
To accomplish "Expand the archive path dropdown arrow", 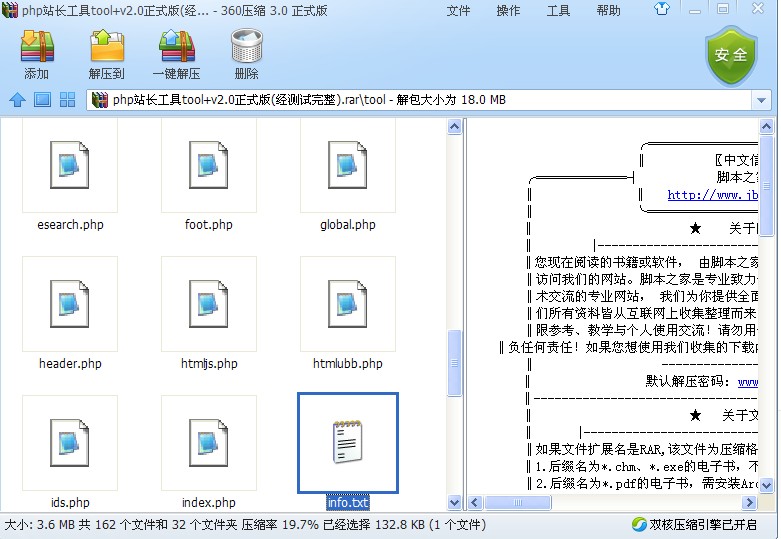I will tap(762, 101).
